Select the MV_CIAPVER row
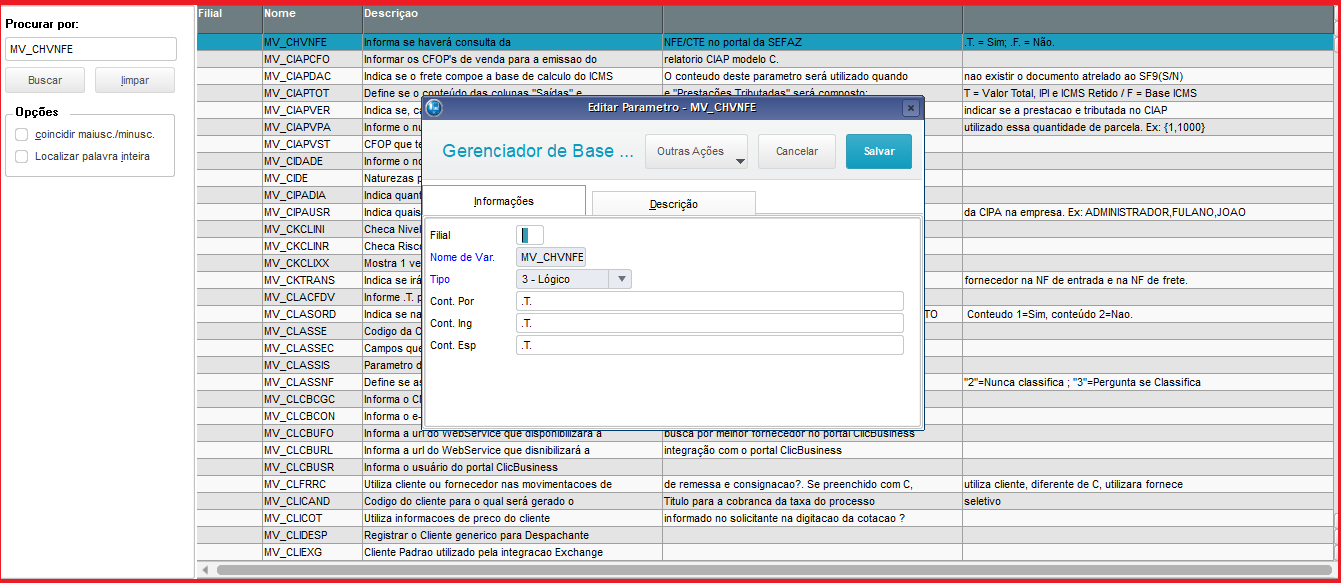Screen dimensions: 1341x583 pyautogui.click(x=765, y=110)
